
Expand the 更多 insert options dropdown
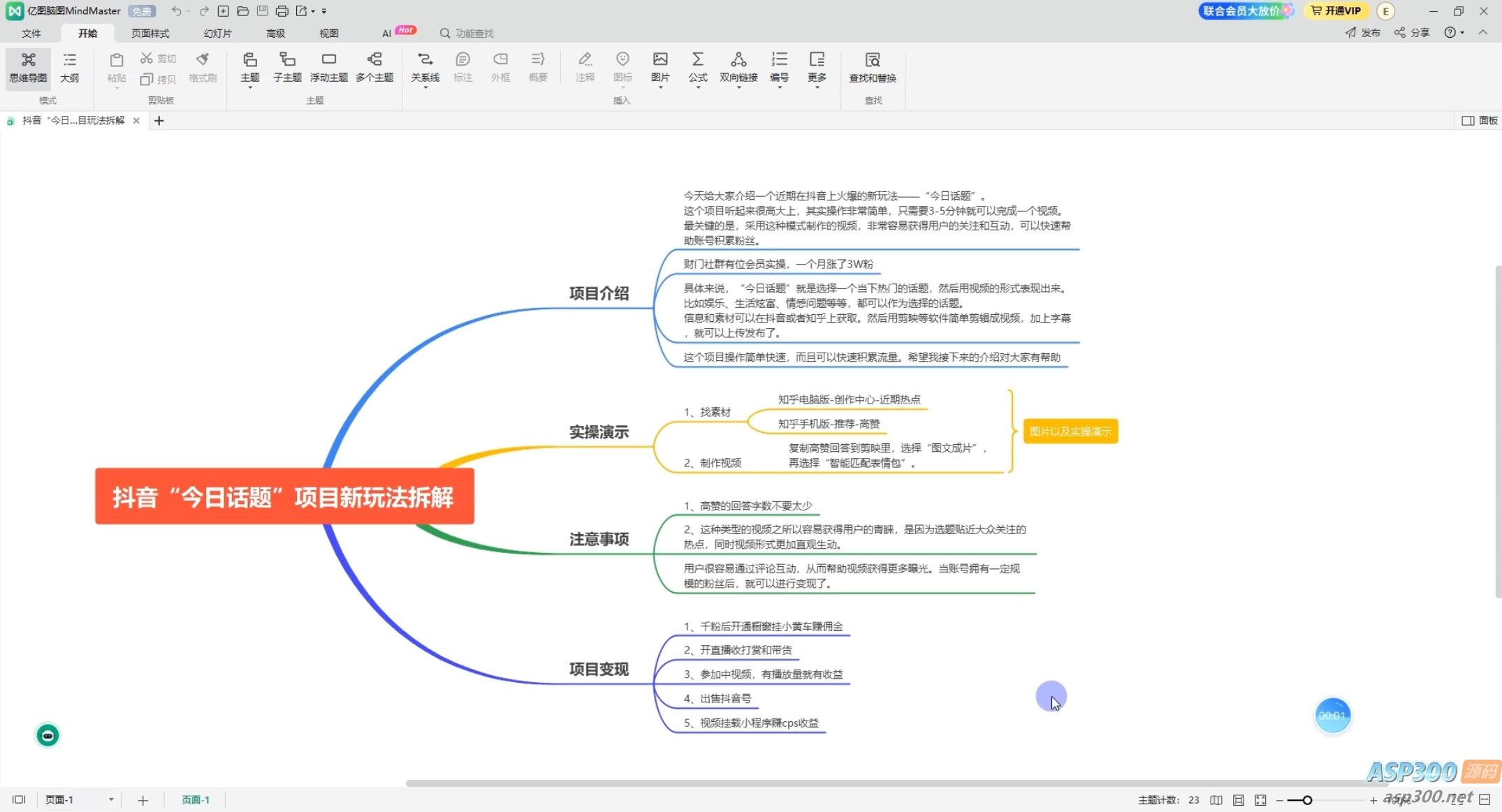[x=817, y=87]
